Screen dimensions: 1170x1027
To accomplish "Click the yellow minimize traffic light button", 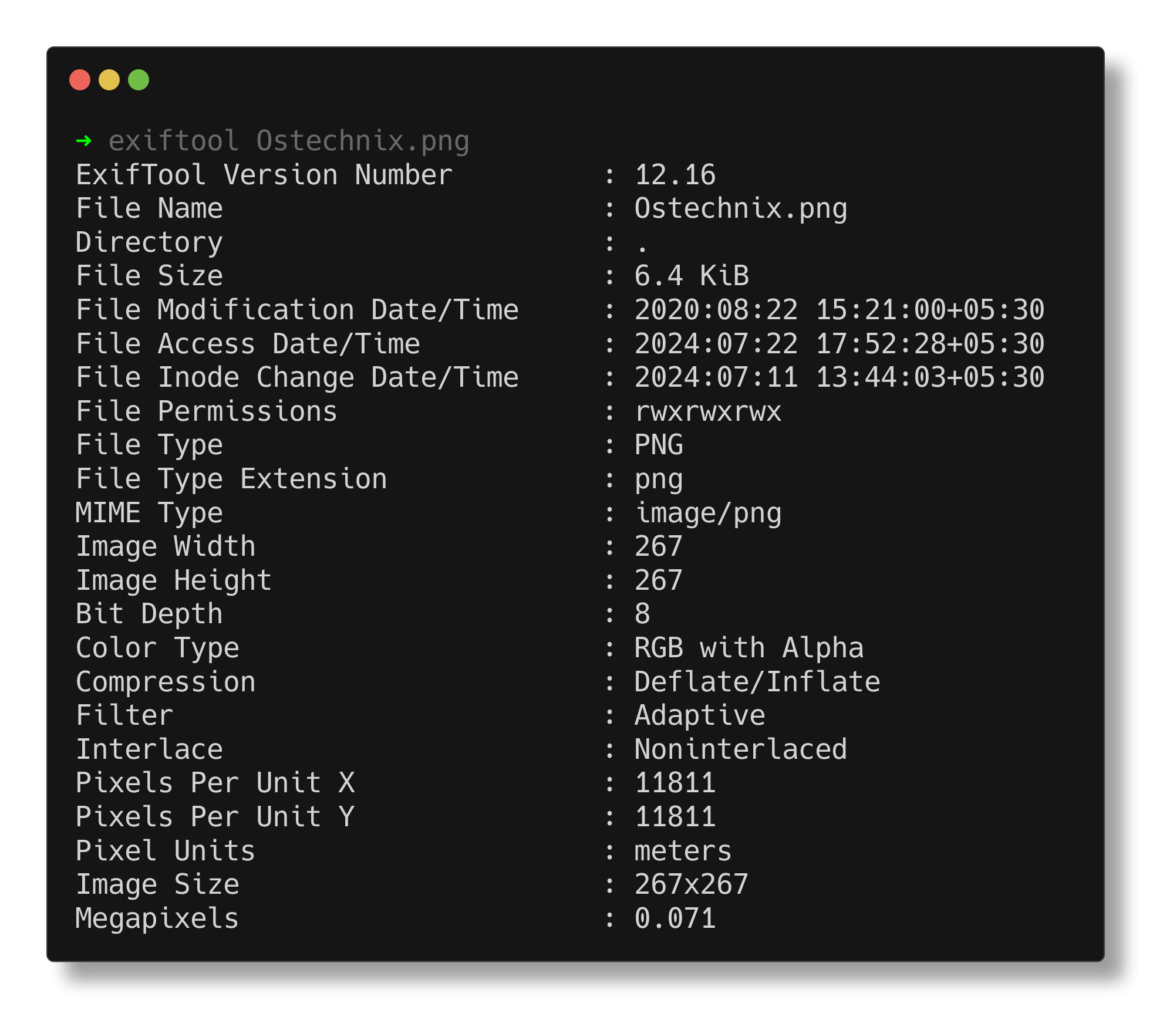I will (108, 79).
